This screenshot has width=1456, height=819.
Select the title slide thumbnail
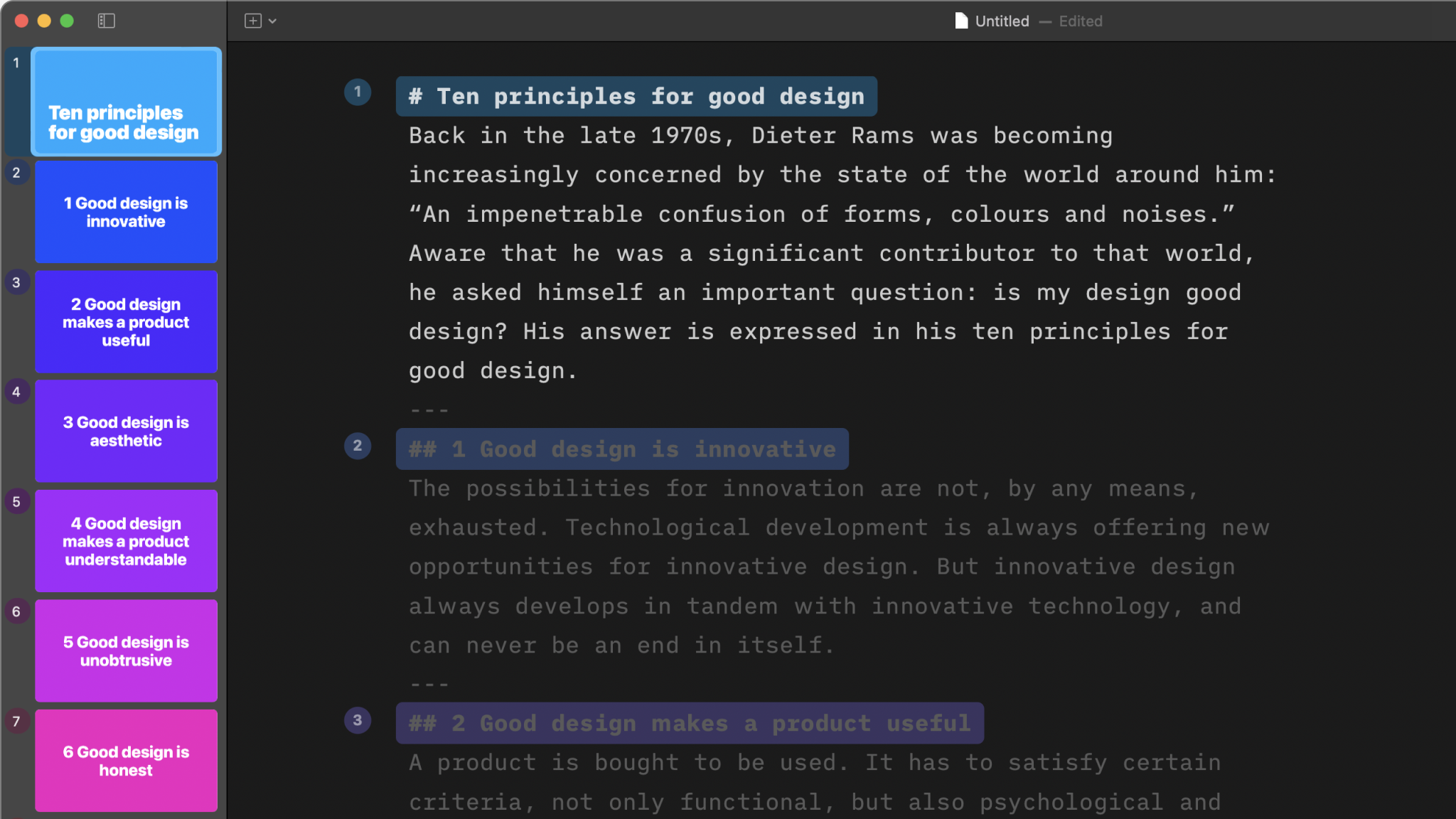tap(126, 102)
